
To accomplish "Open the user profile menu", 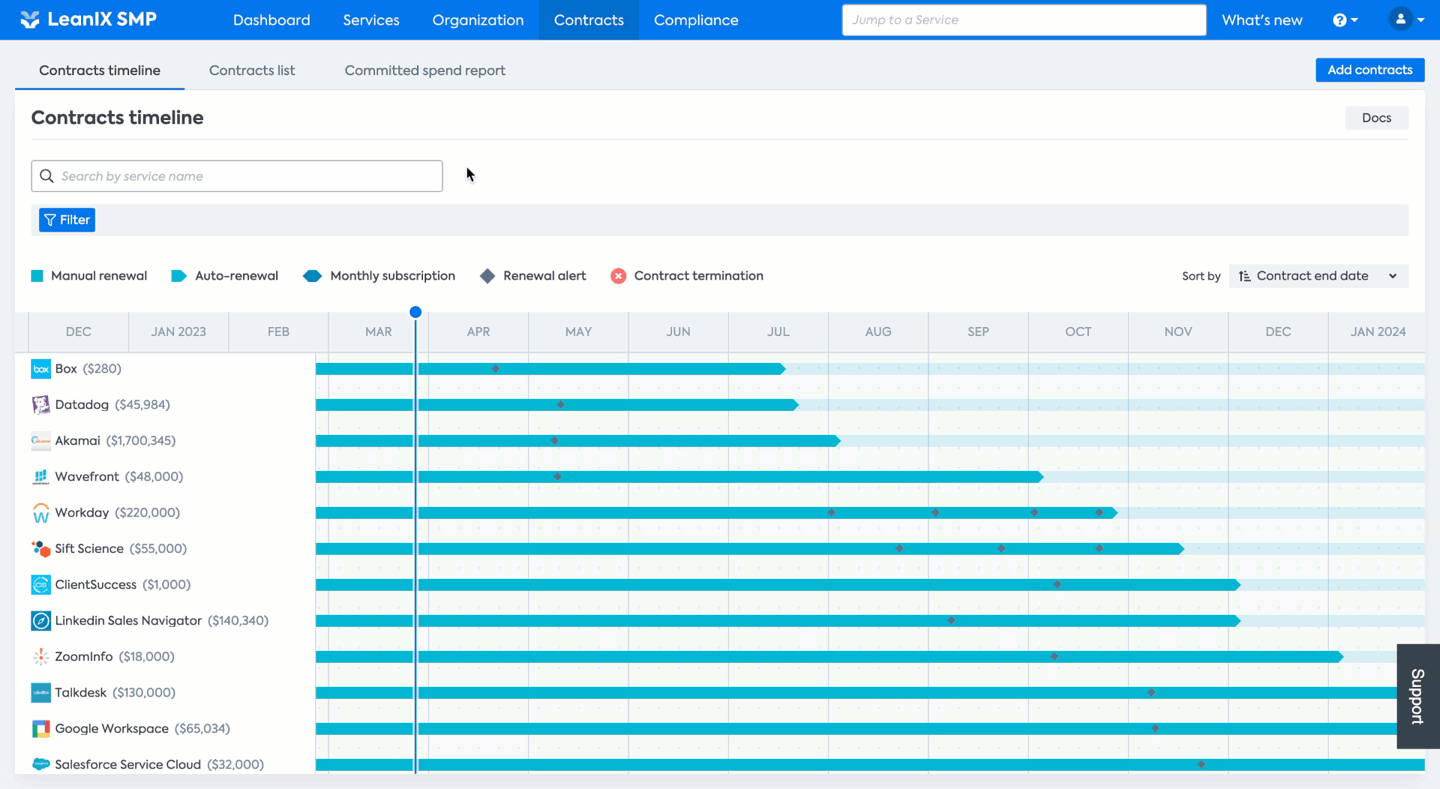I will [x=1407, y=19].
